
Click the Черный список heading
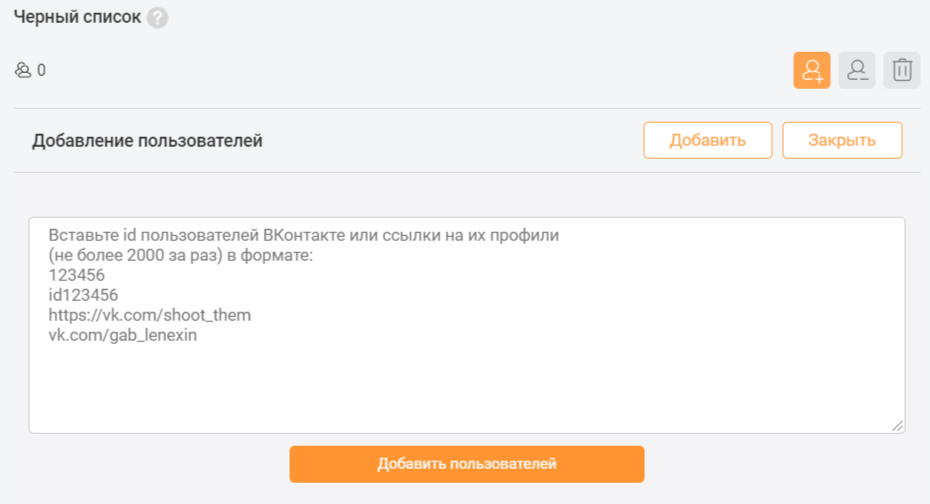click(77, 17)
